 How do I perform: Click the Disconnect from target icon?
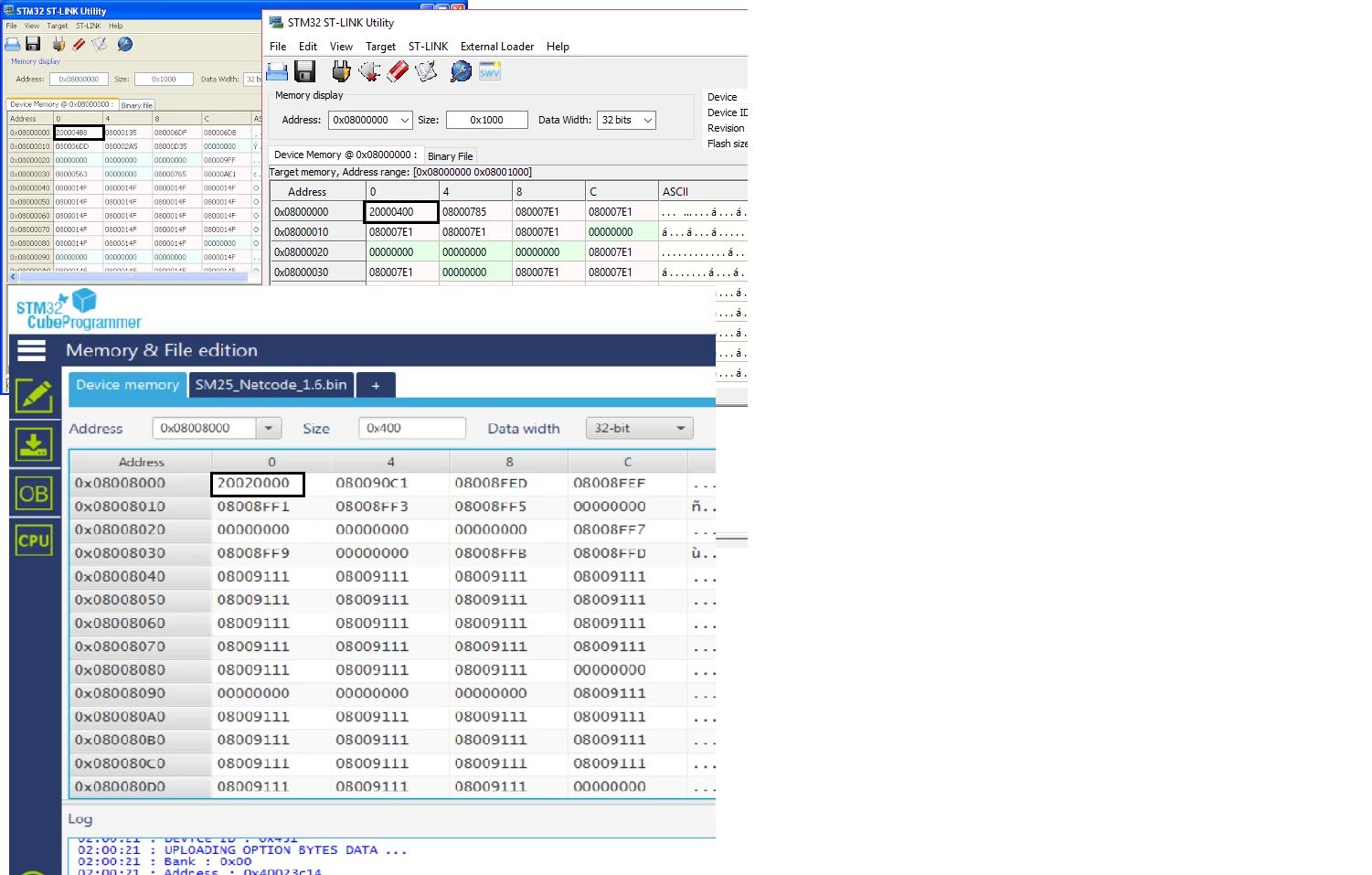point(369,71)
